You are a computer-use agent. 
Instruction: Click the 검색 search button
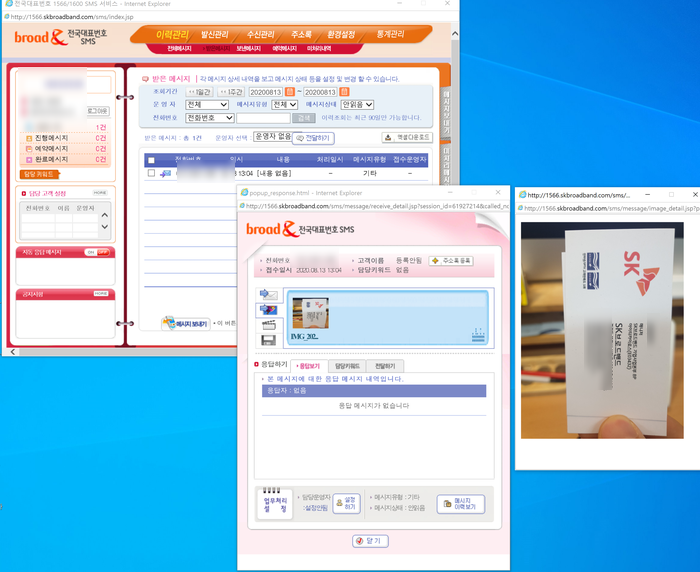pos(304,118)
